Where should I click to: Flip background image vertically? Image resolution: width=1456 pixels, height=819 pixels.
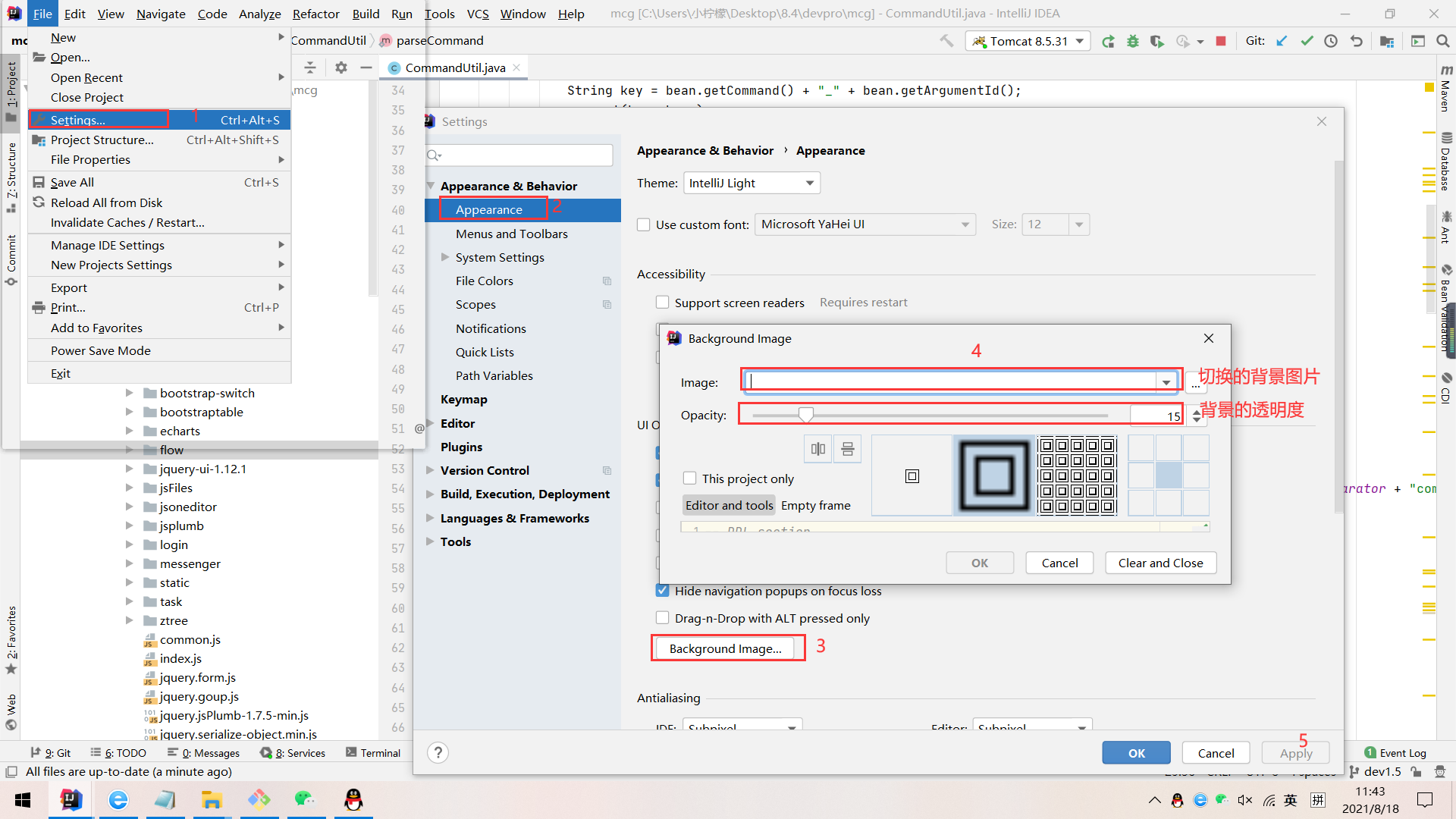(847, 449)
